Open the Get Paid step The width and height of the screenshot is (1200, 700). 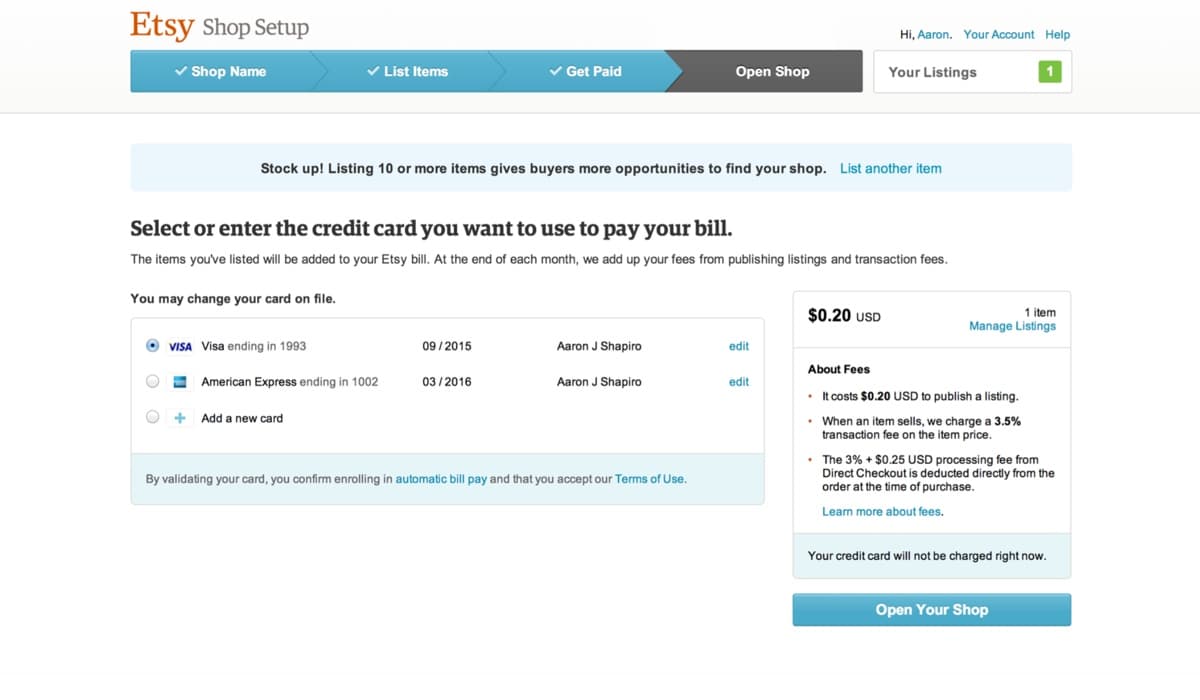point(593,71)
